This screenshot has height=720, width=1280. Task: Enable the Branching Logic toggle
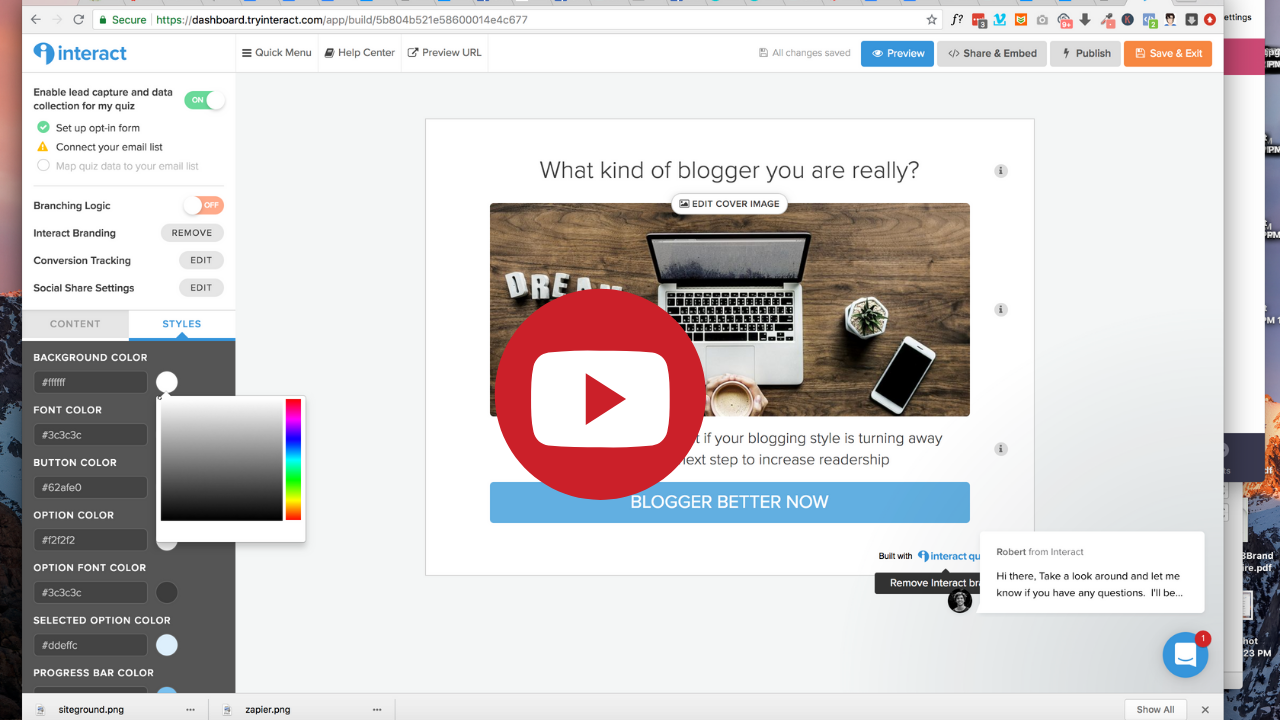(203, 205)
